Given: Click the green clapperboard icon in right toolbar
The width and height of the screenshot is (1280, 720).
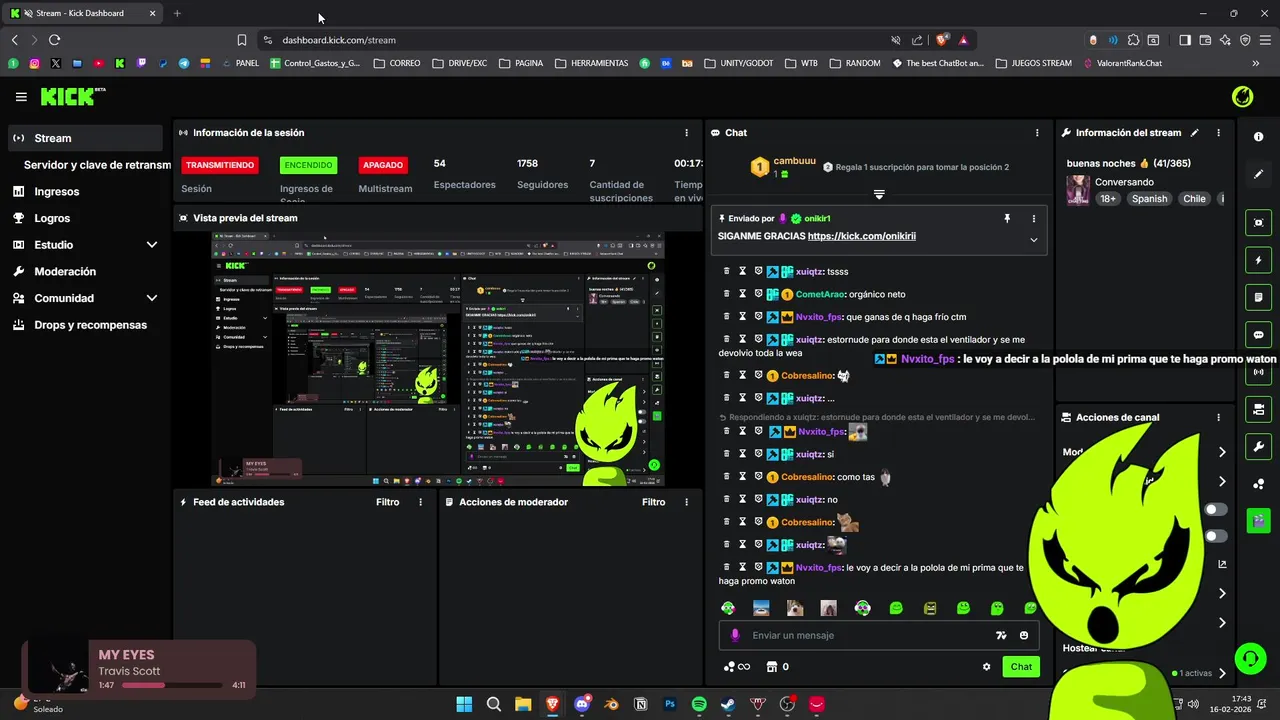Looking at the screenshot, I should [x=1259, y=520].
